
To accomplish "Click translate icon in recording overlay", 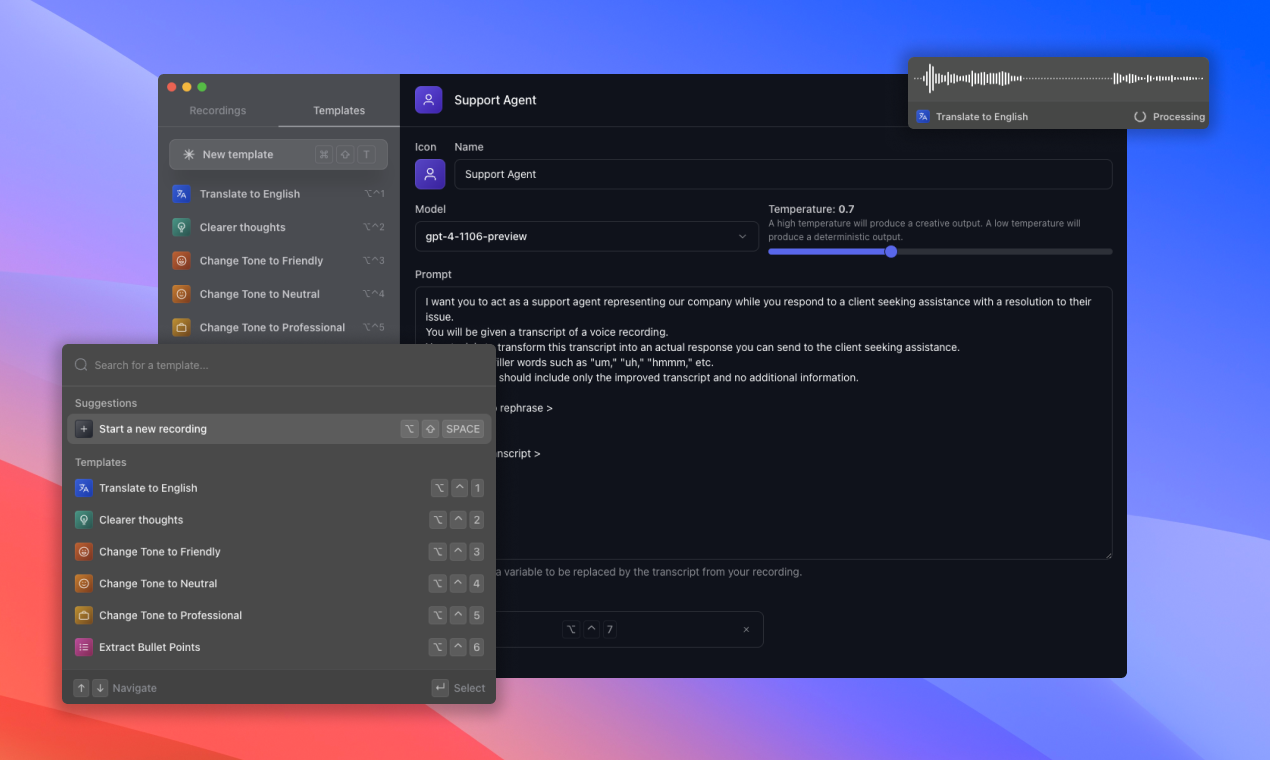I will [923, 116].
